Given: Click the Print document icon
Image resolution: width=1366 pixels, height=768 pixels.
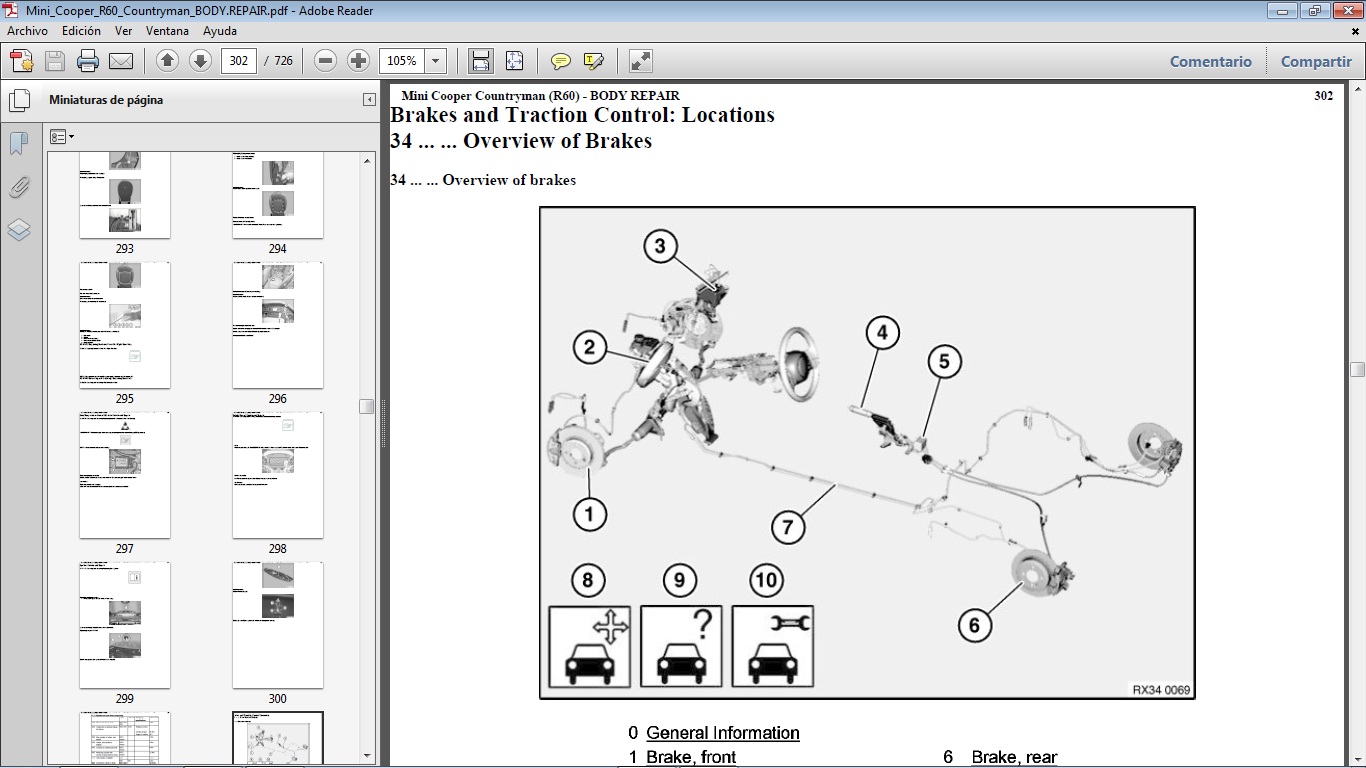Looking at the screenshot, I should 88,61.
